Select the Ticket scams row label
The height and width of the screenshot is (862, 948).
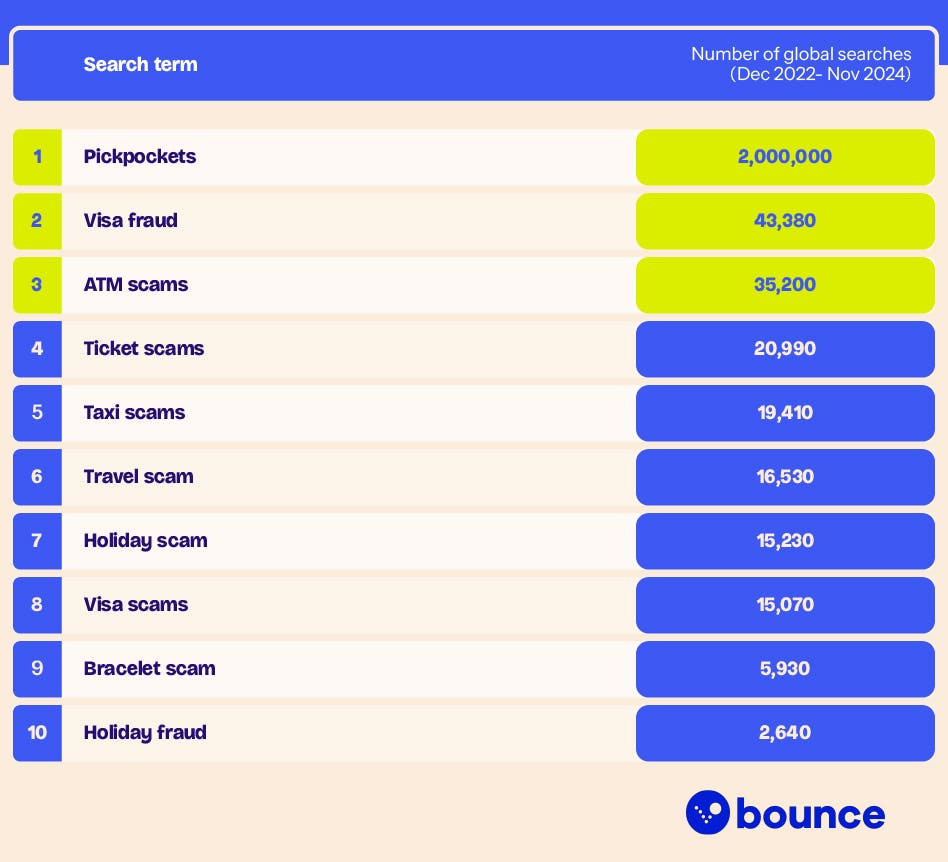pyautogui.click(x=144, y=348)
